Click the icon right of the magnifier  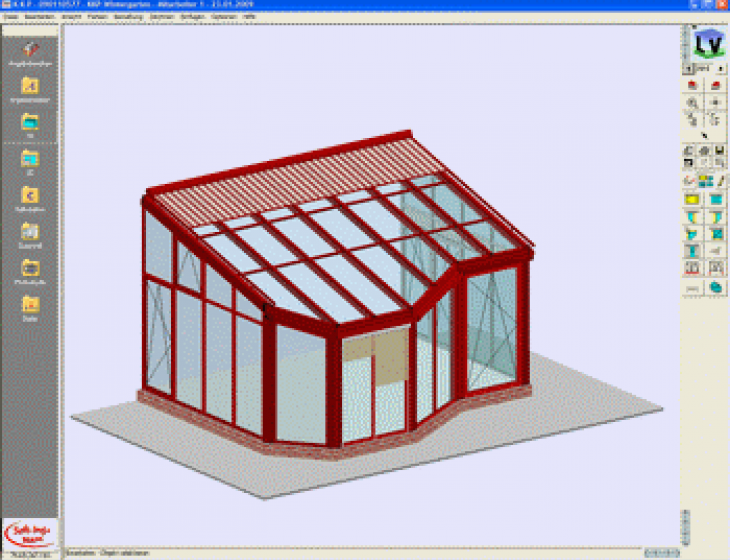coord(716,102)
